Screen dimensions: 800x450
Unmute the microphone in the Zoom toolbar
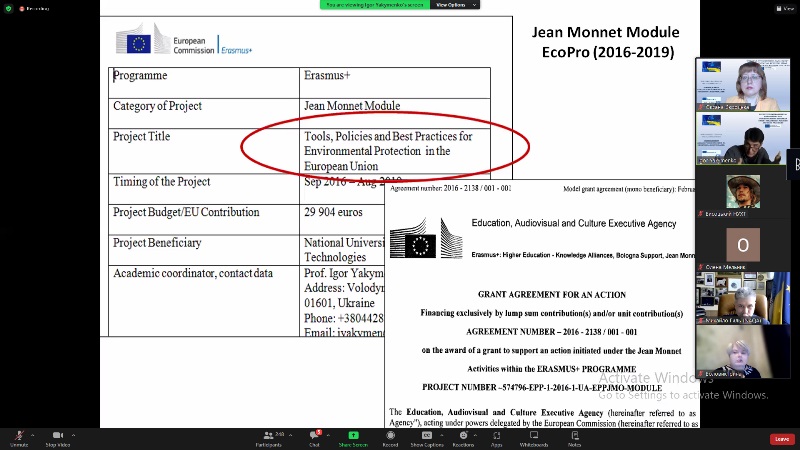pyautogui.click(x=19, y=438)
